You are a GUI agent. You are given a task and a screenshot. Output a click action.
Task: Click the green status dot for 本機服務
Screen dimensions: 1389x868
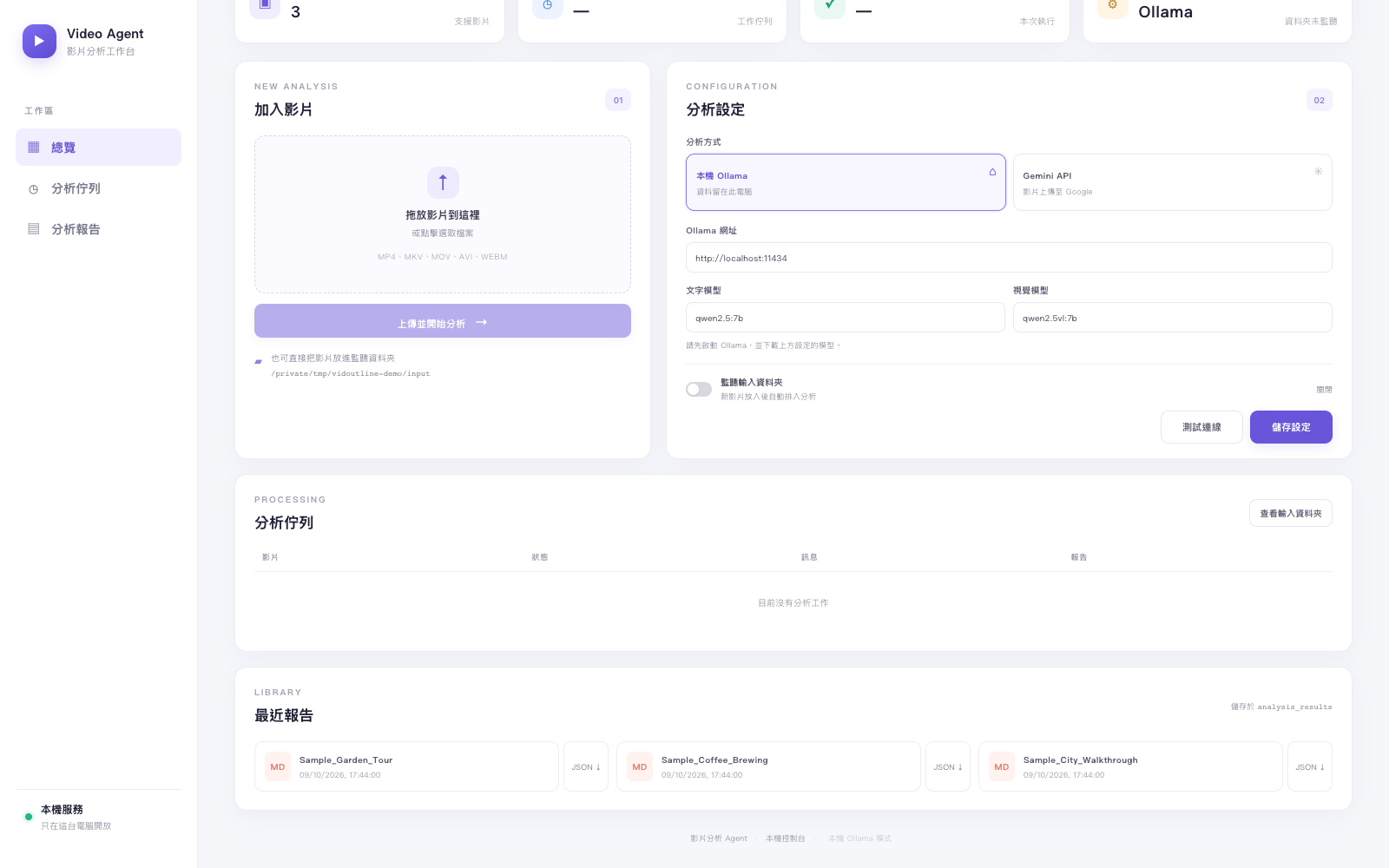click(x=29, y=817)
